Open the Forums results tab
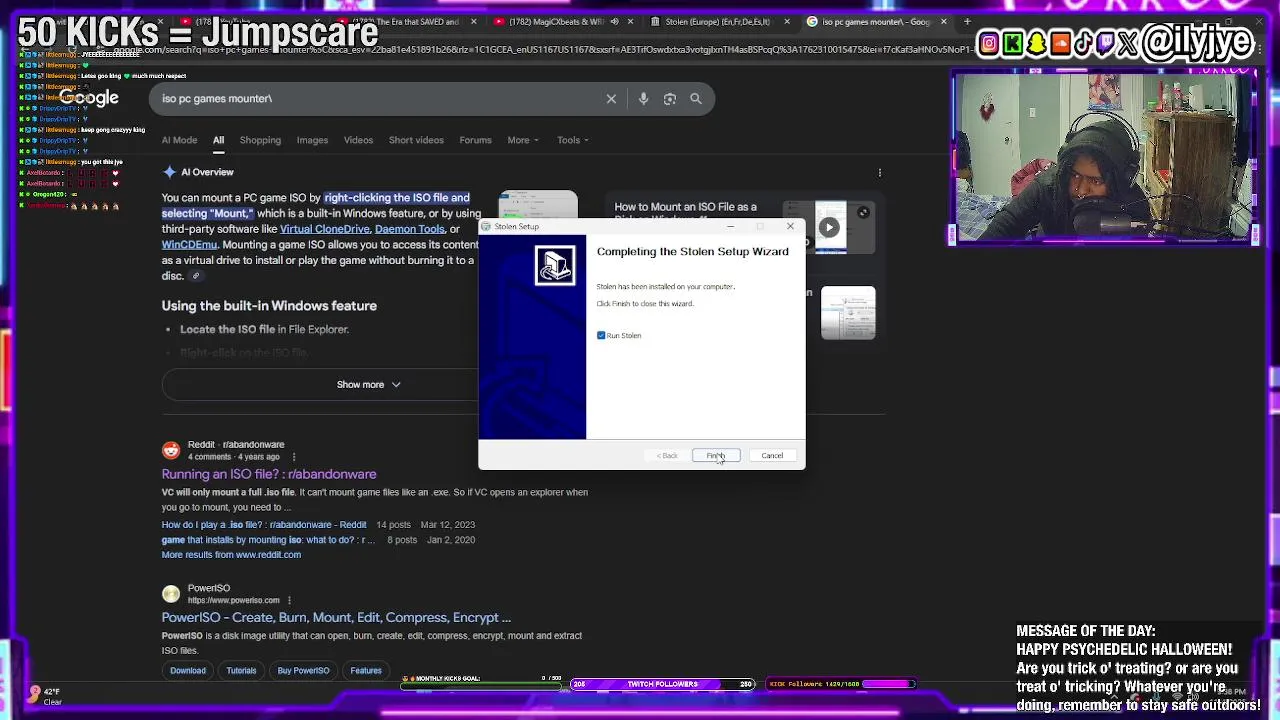1280x720 pixels. (475, 140)
